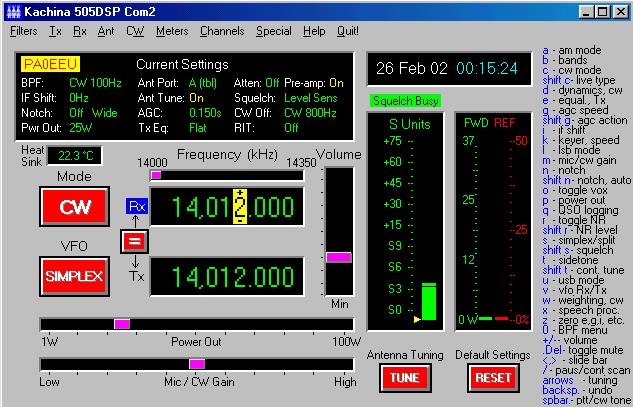Click the Mic / CW Gain slider handle

coord(197,364)
